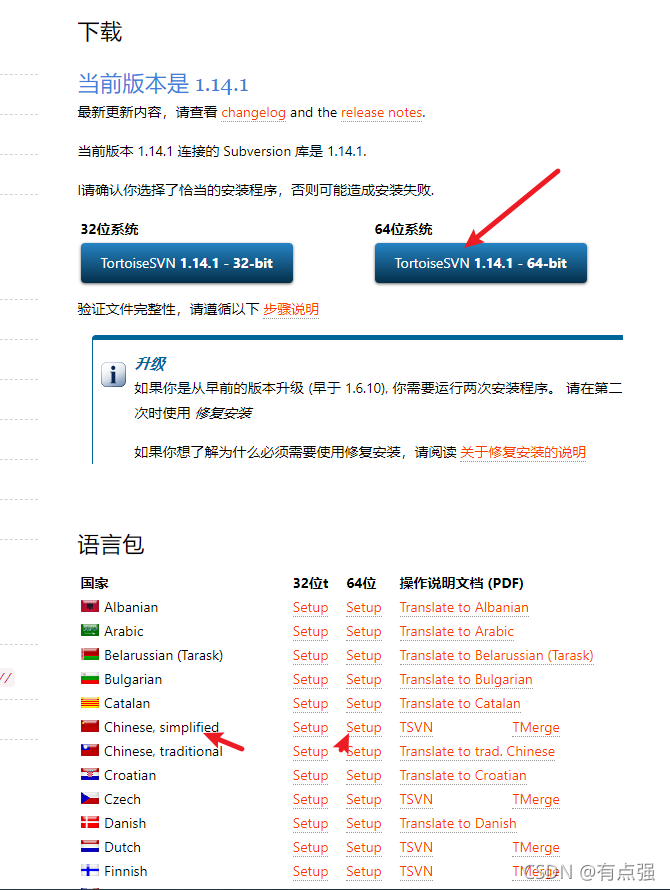Click 64-bit Setup for Chinese, simplified
The image size is (670, 890).
tap(364, 727)
